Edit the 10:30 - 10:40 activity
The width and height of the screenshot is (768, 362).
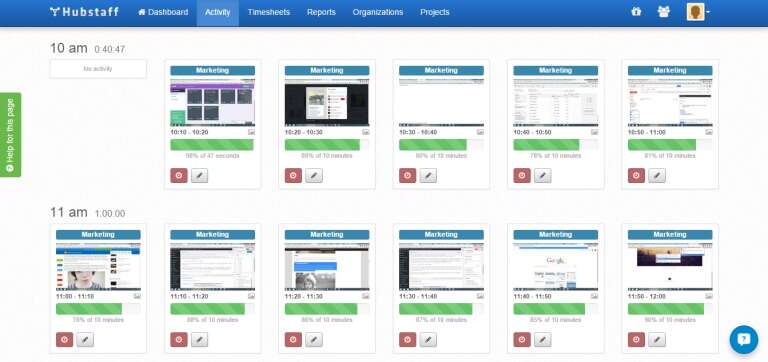click(428, 175)
